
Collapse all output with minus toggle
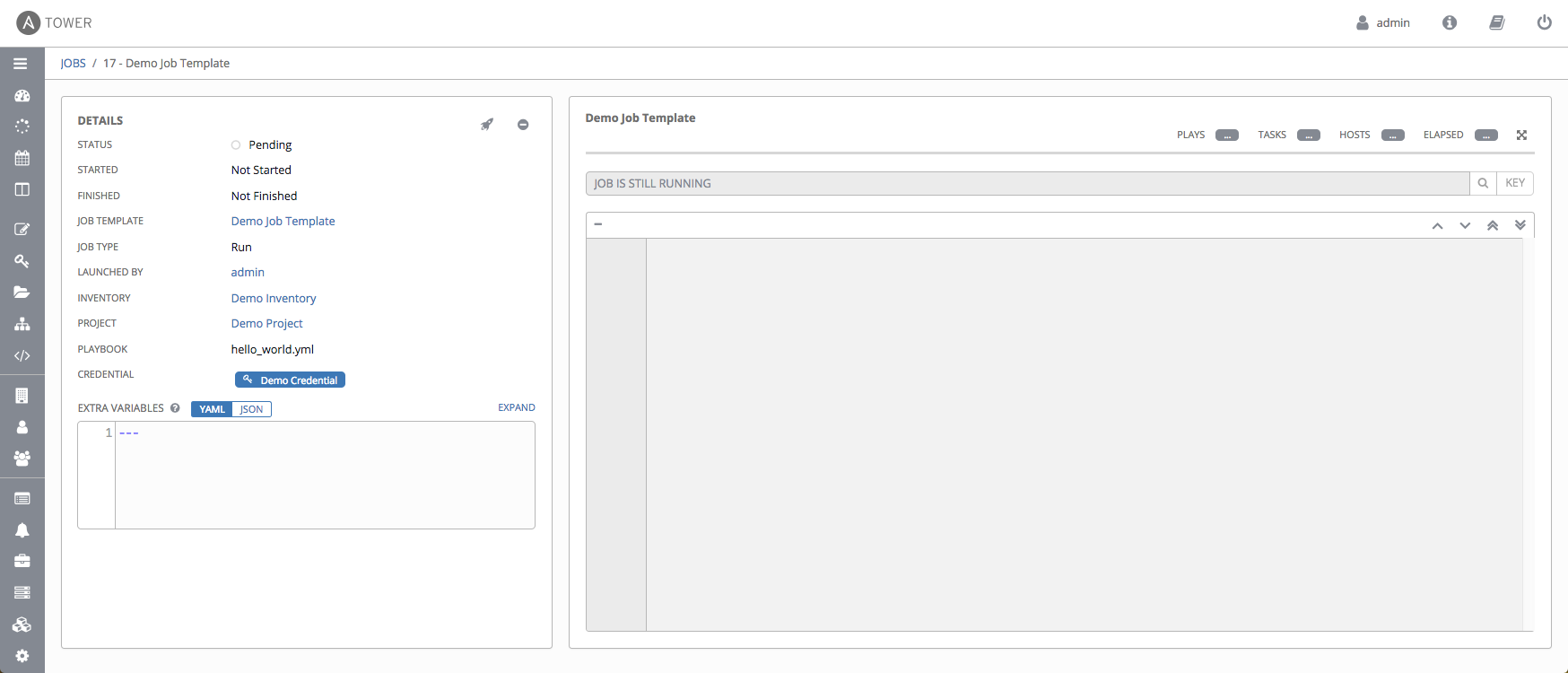tap(598, 224)
